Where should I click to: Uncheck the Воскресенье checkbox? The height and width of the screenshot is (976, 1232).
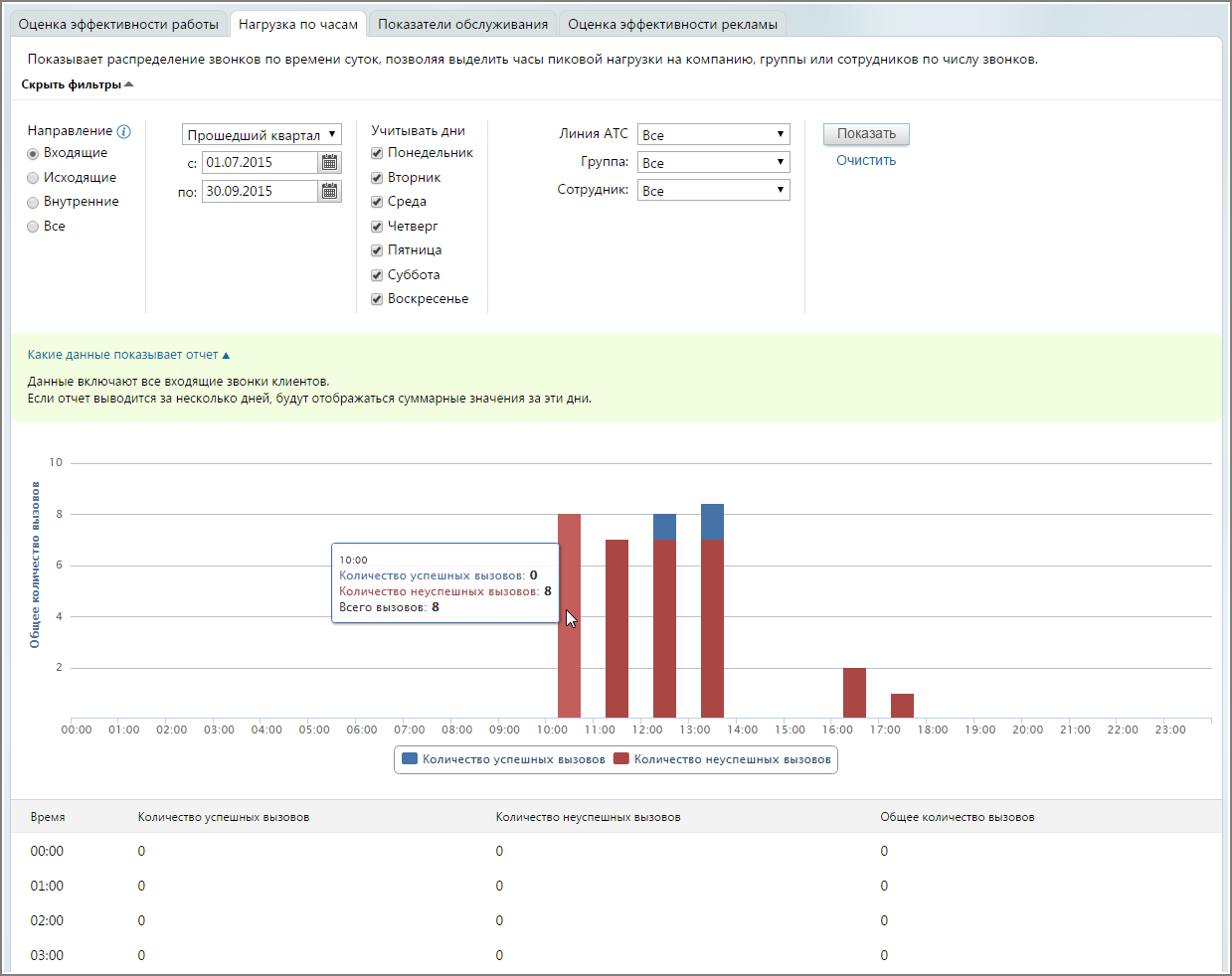(377, 299)
